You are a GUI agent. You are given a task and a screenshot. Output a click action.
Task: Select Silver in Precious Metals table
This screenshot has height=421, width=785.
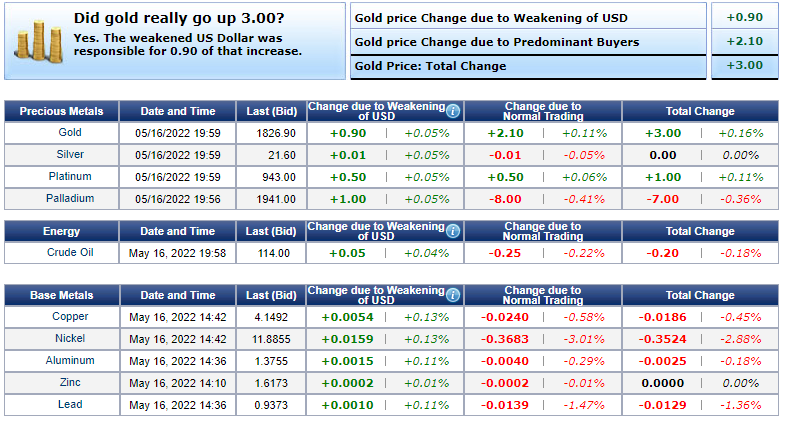click(x=69, y=155)
